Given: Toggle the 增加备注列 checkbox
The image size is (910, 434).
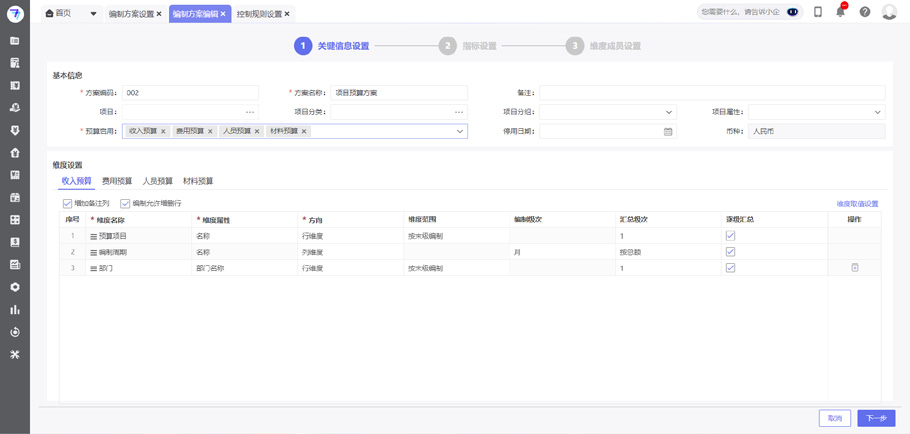Looking at the screenshot, I should coord(68,203).
